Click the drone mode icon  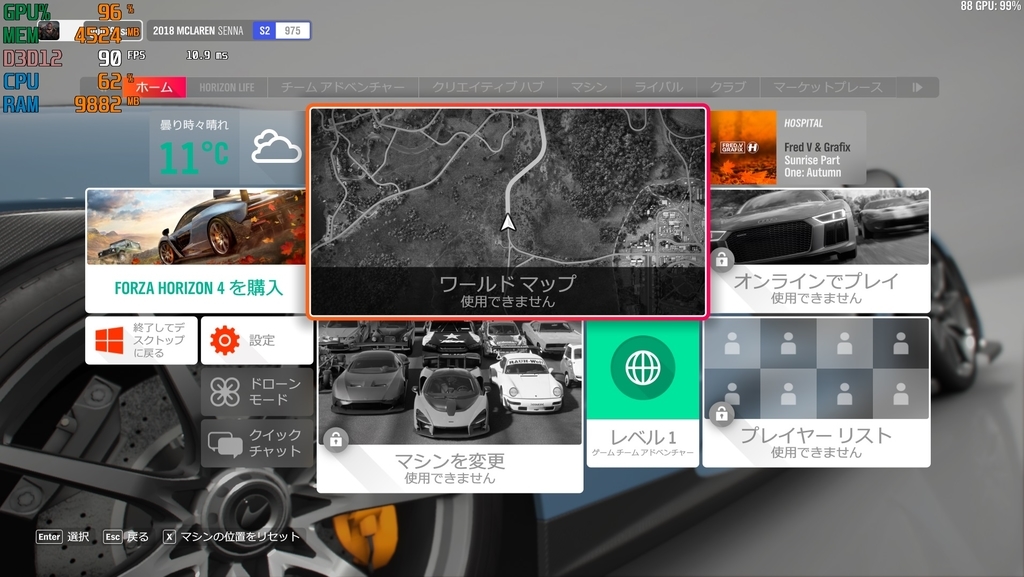point(225,392)
